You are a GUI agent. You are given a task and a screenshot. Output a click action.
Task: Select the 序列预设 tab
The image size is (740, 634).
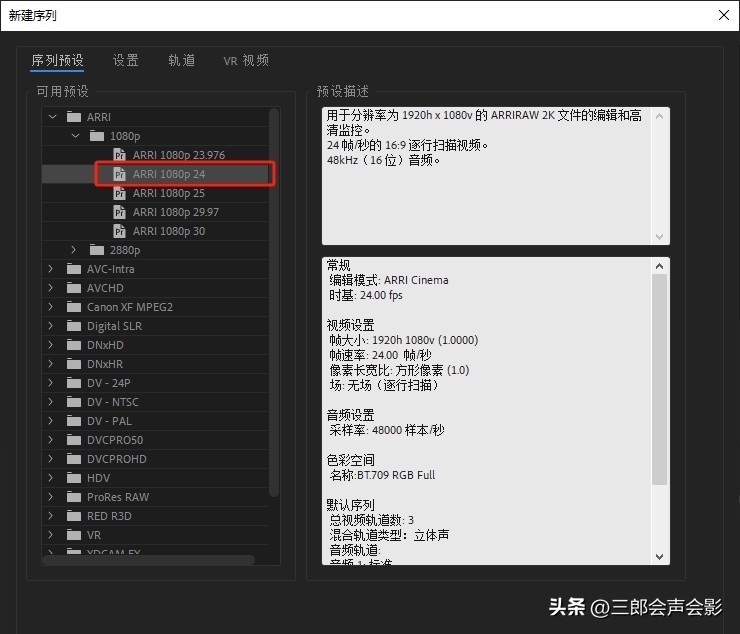tap(57, 60)
